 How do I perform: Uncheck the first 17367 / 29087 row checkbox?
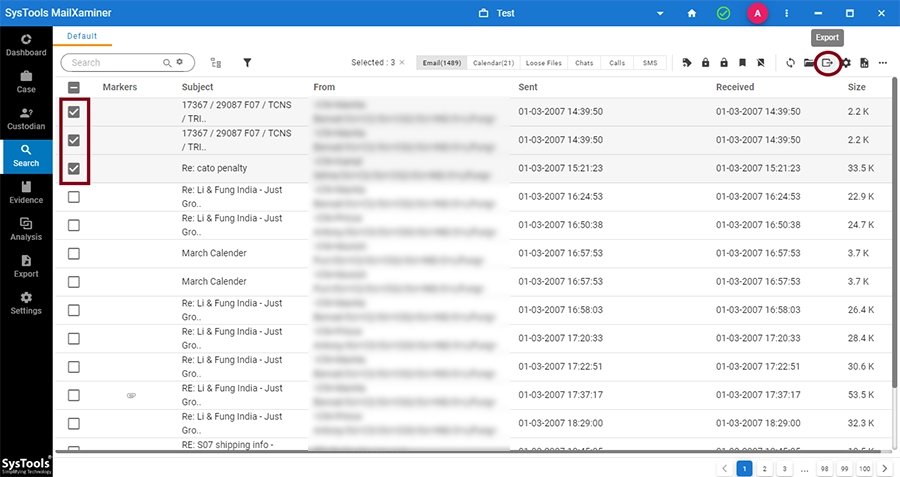(x=73, y=112)
